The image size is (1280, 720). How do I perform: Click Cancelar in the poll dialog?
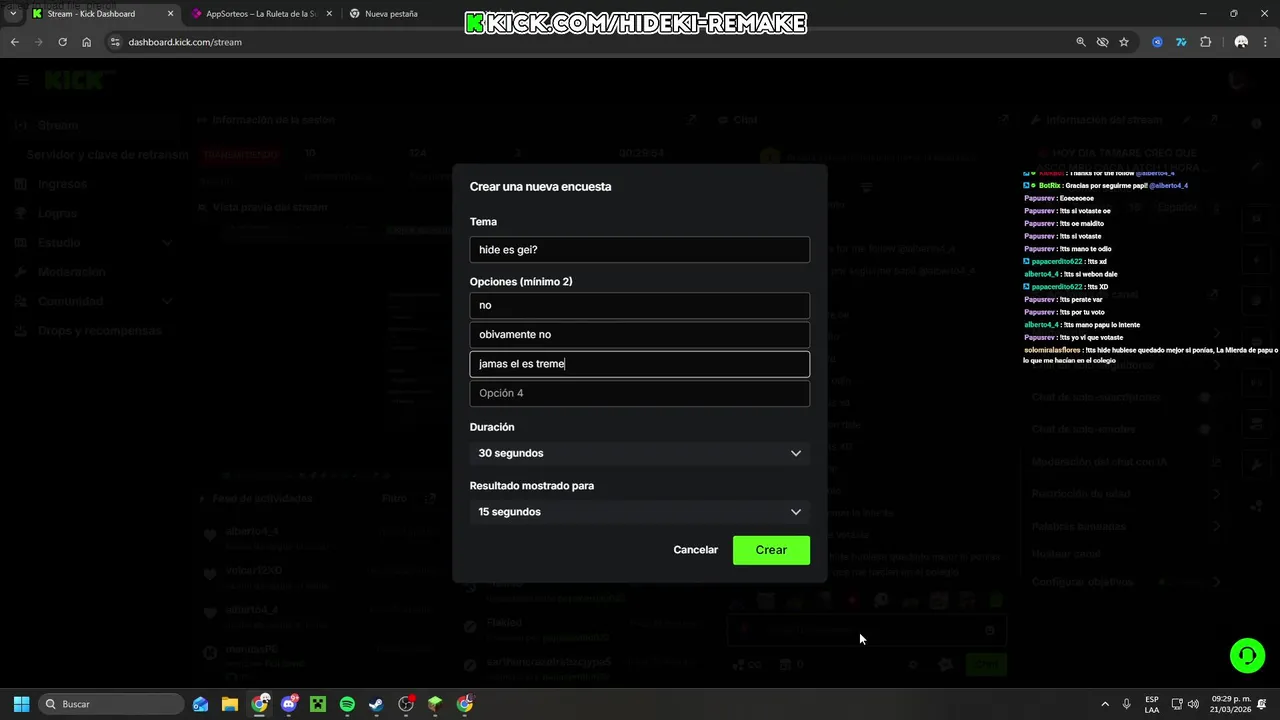(x=696, y=550)
